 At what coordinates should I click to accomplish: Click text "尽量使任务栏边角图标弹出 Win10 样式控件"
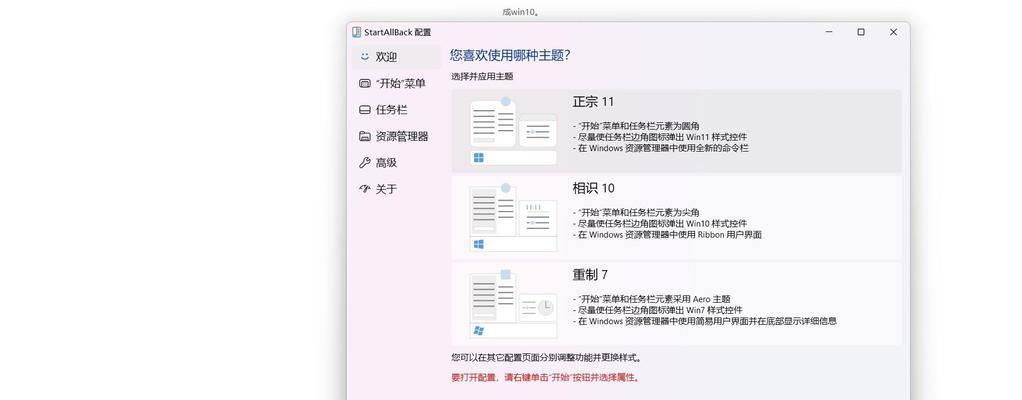pos(660,223)
